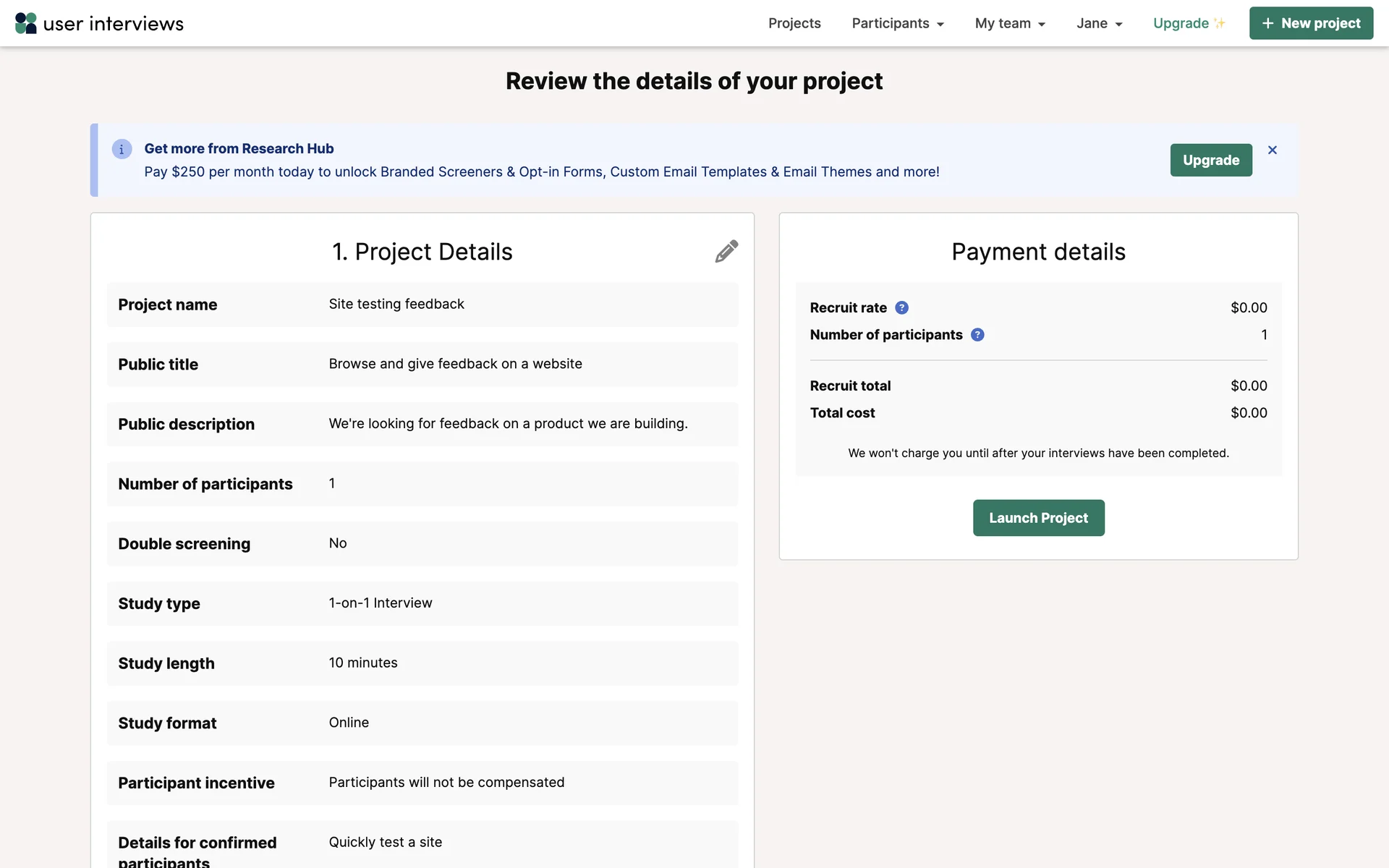
Task: Click the green Upgrade banner button
Action: (x=1211, y=160)
